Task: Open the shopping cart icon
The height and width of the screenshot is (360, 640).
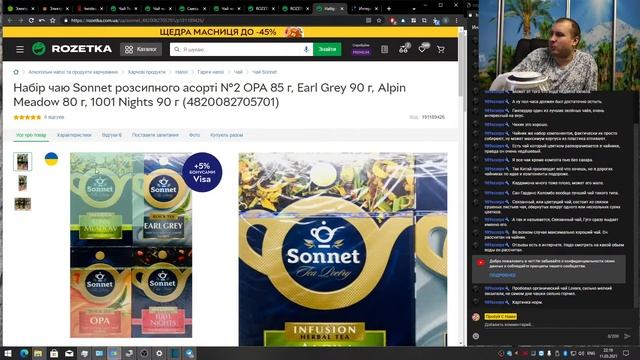Action: coord(441,49)
